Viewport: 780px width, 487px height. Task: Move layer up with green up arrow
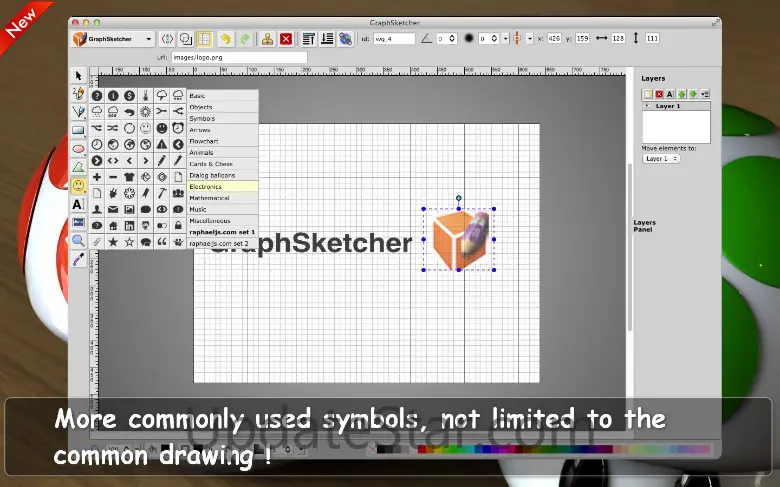pos(683,93)
